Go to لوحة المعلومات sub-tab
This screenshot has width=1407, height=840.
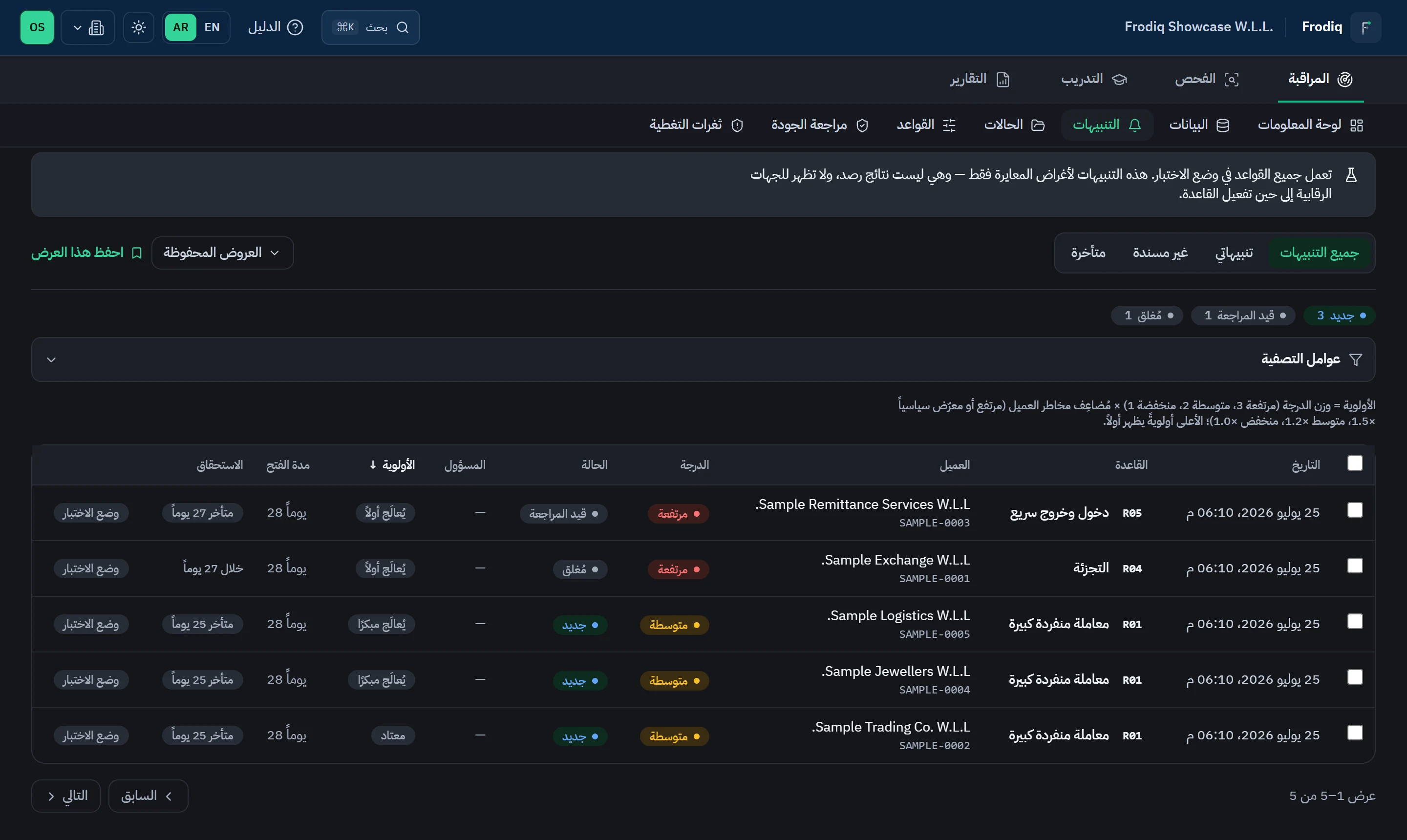(x=1310, y=125)
